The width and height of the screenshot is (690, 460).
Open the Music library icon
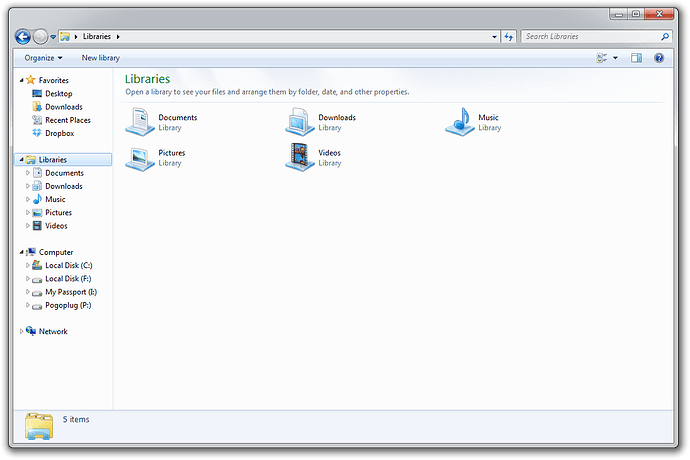coord(460,122)
